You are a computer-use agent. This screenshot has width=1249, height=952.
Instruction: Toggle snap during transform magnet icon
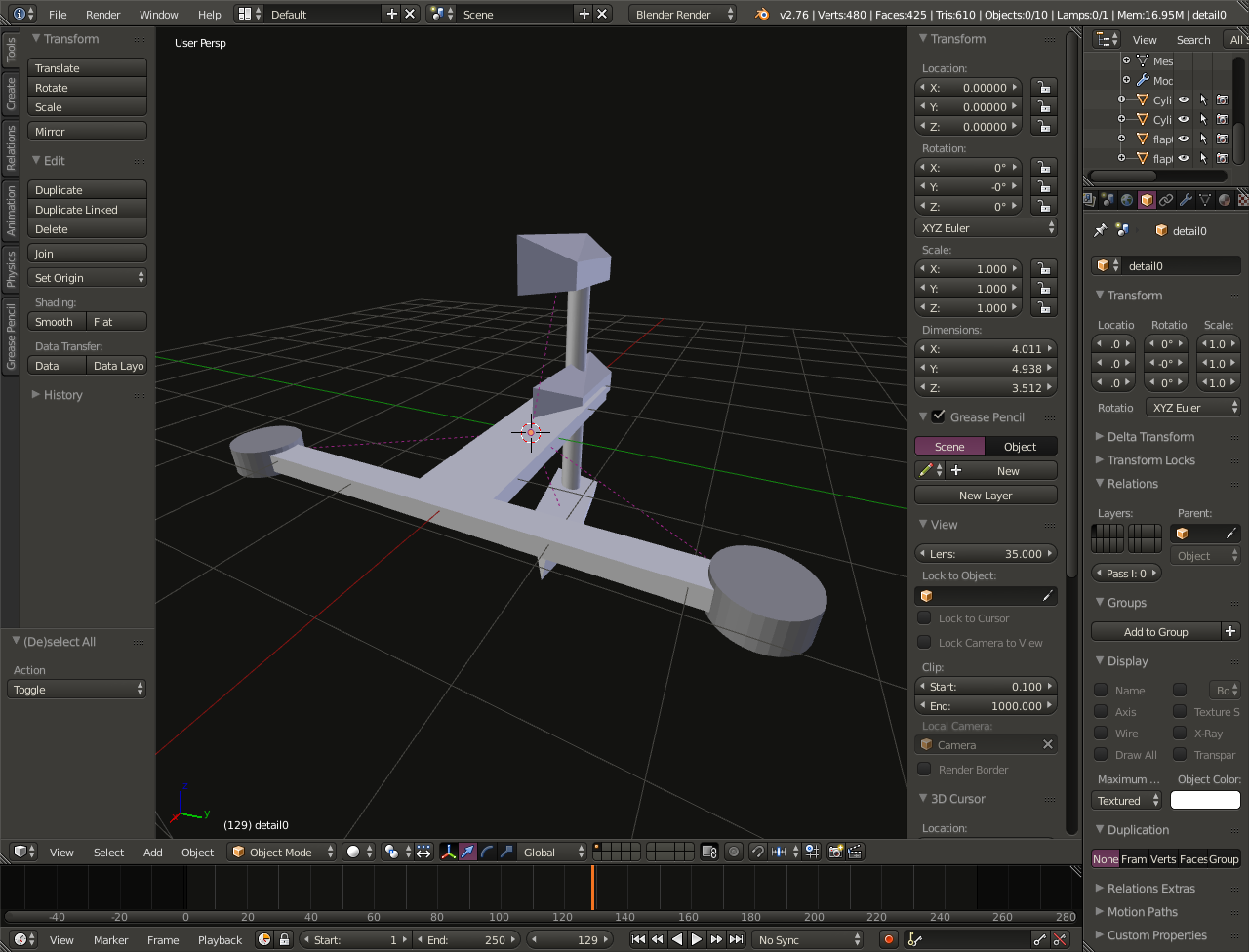click(757, 852)
